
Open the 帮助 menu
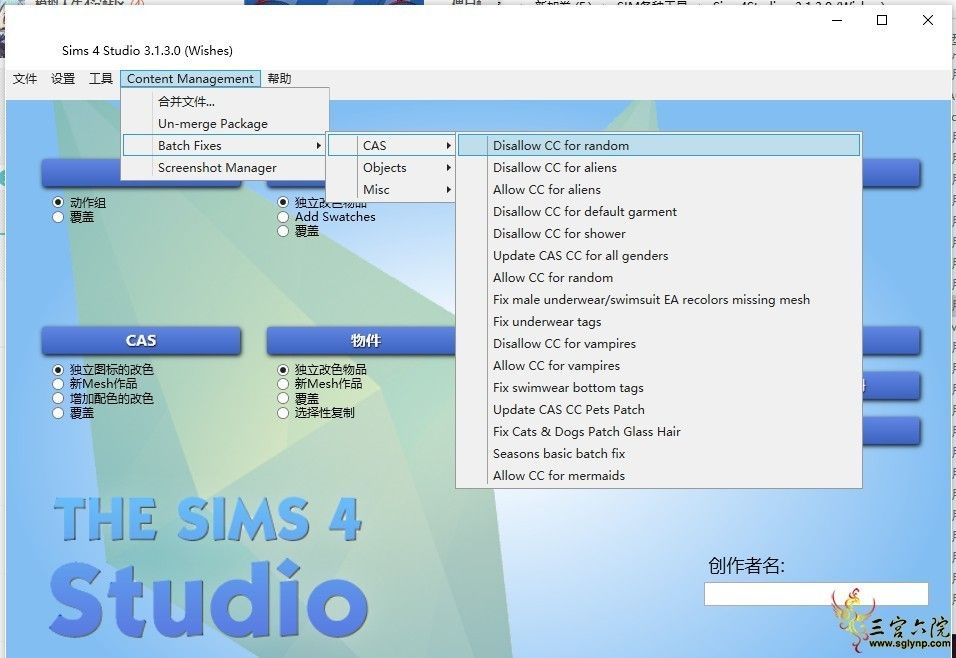[279, 79]
